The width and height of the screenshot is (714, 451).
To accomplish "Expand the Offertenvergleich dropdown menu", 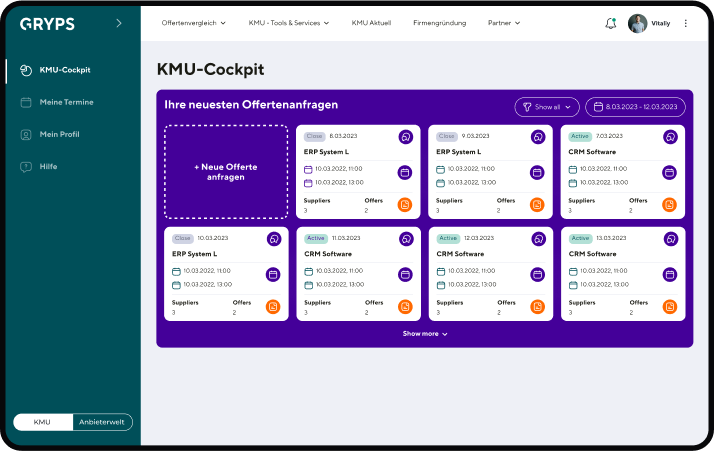I will (194, 23).
